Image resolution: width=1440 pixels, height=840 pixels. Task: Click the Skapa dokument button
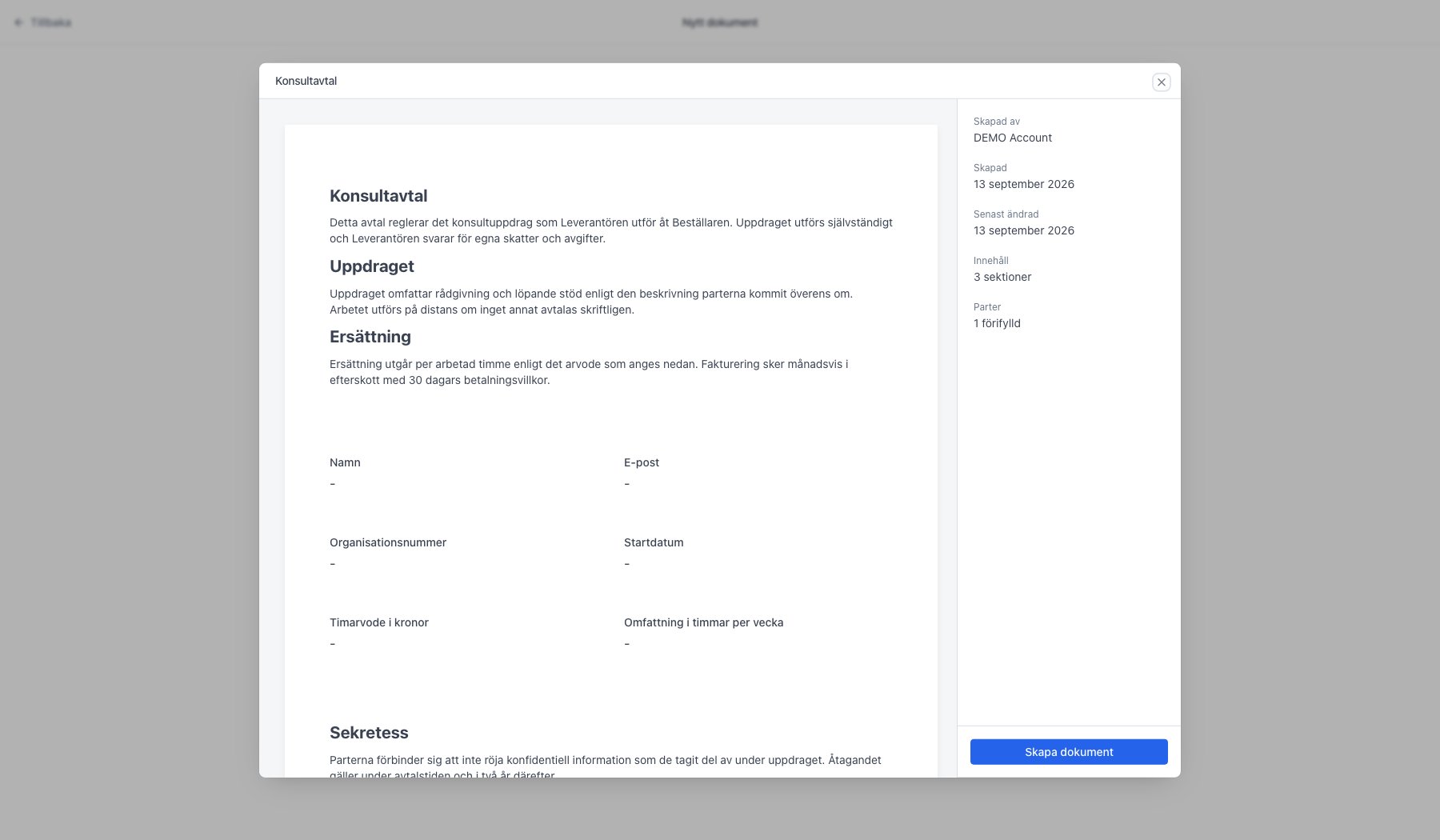coord(1069,752)
